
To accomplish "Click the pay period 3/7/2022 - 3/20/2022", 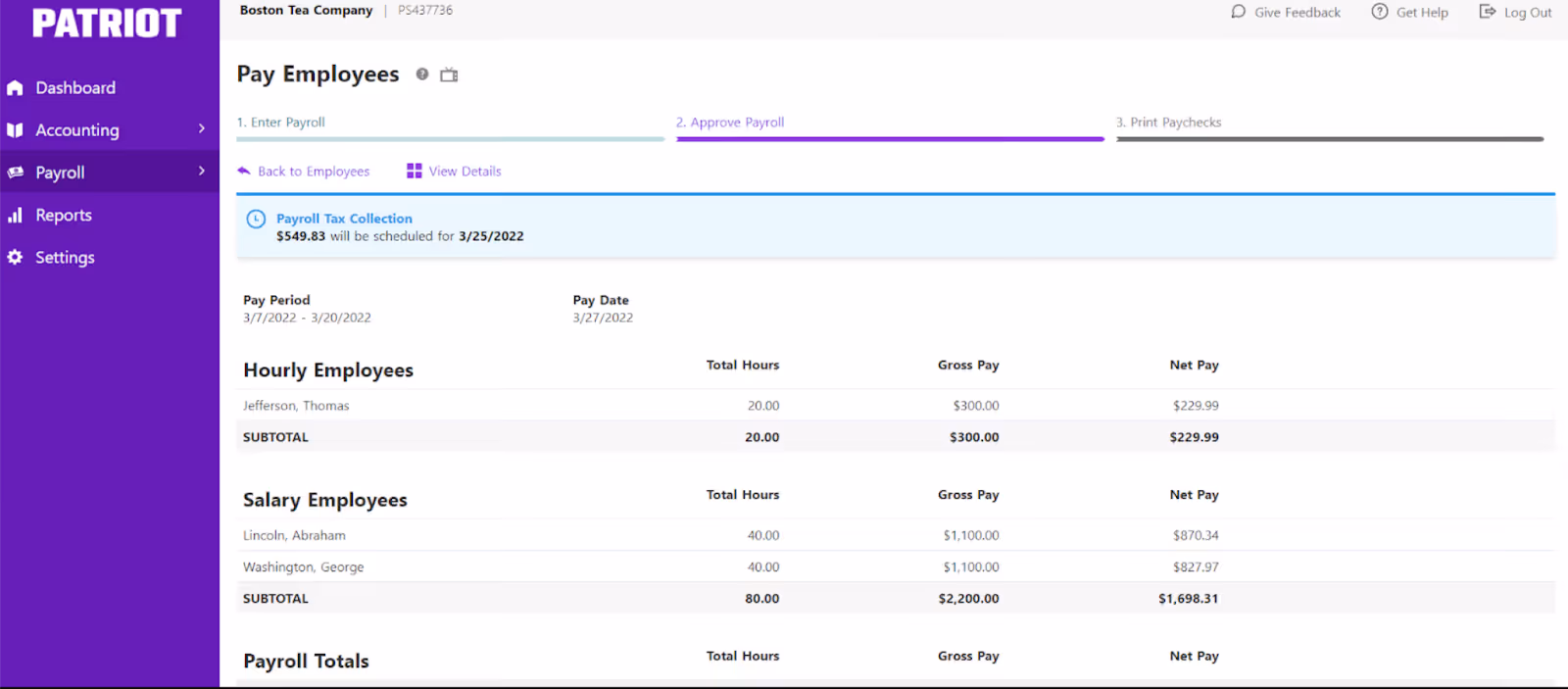I will 307,318.
